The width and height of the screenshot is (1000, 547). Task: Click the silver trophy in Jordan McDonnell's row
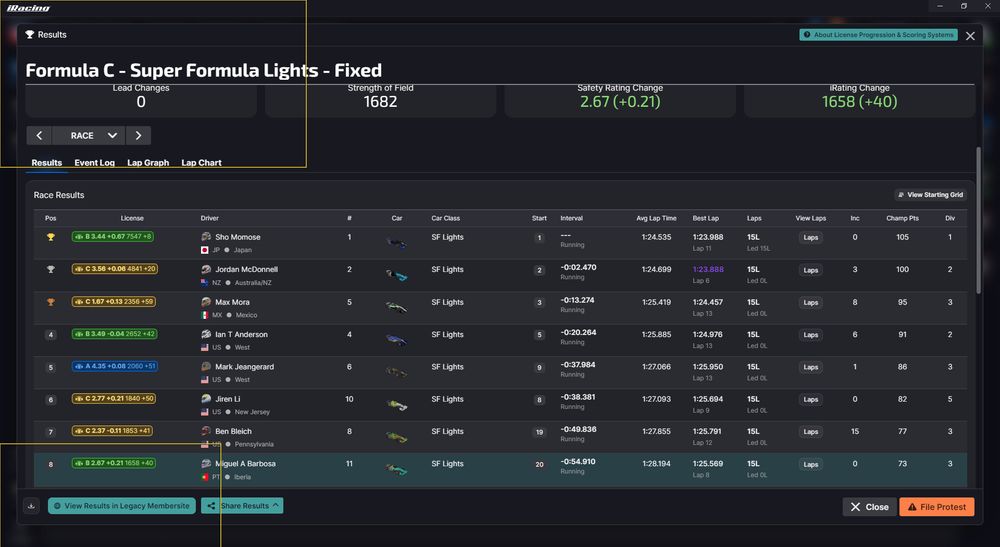tap(50, 269)
